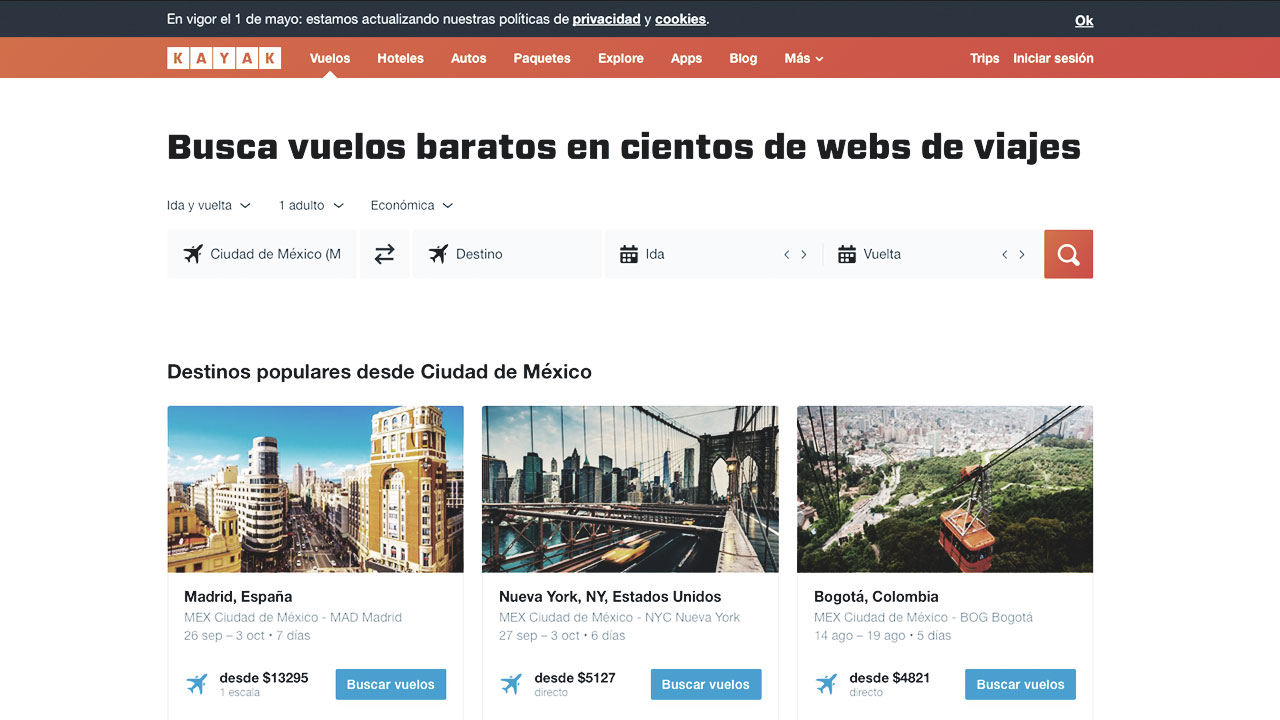
Task: Open the privacidad policy link
Action: click(606, 19)
